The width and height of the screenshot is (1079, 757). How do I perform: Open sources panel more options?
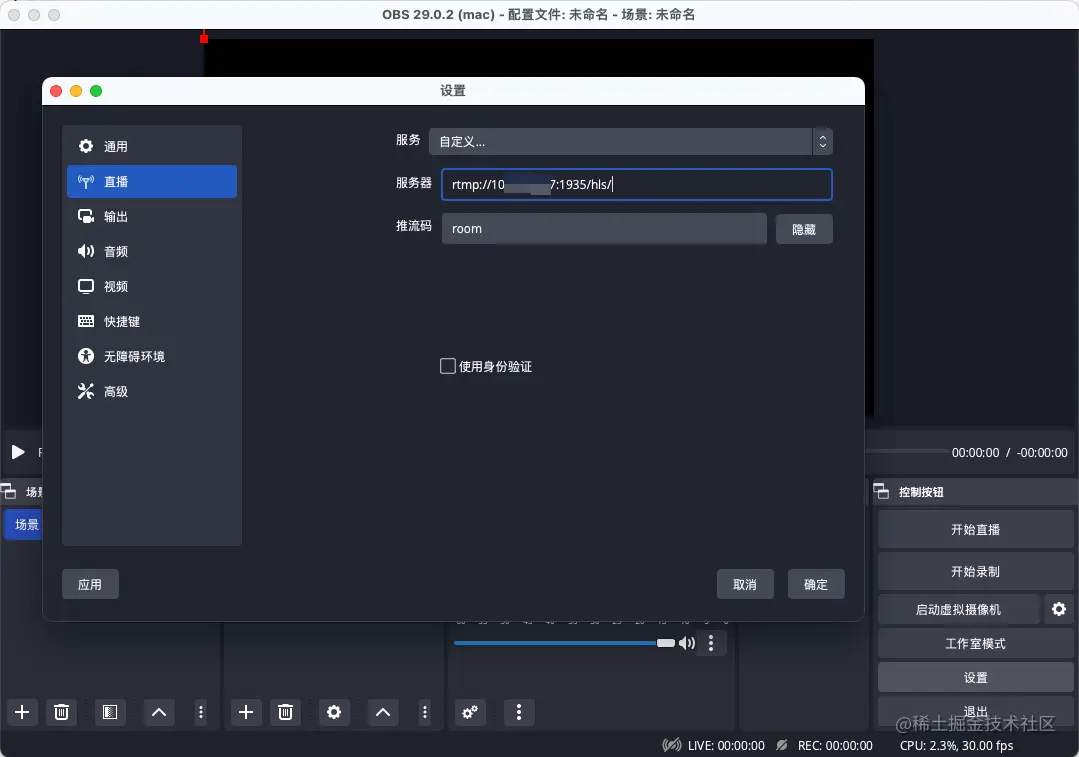pos(425,712)
